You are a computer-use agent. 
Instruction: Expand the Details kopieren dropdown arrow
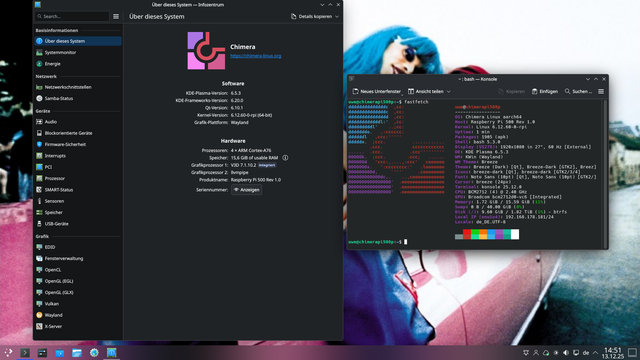[337, 17]
